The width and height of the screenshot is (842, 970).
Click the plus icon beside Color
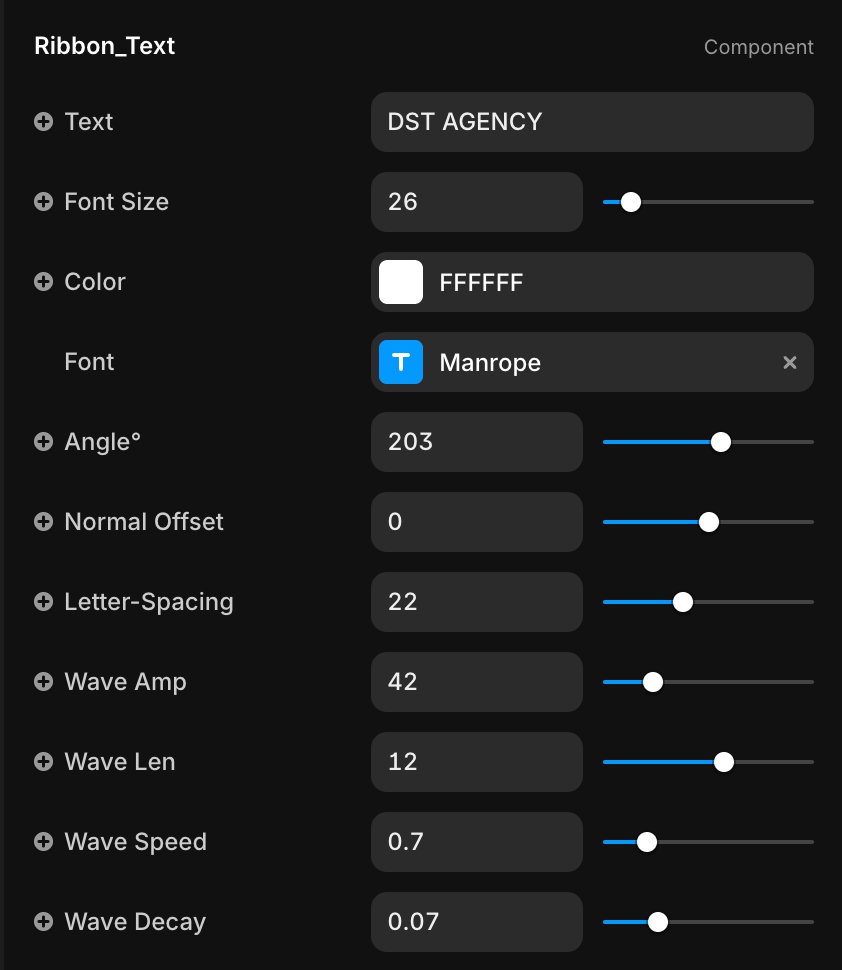click(43, 281)
